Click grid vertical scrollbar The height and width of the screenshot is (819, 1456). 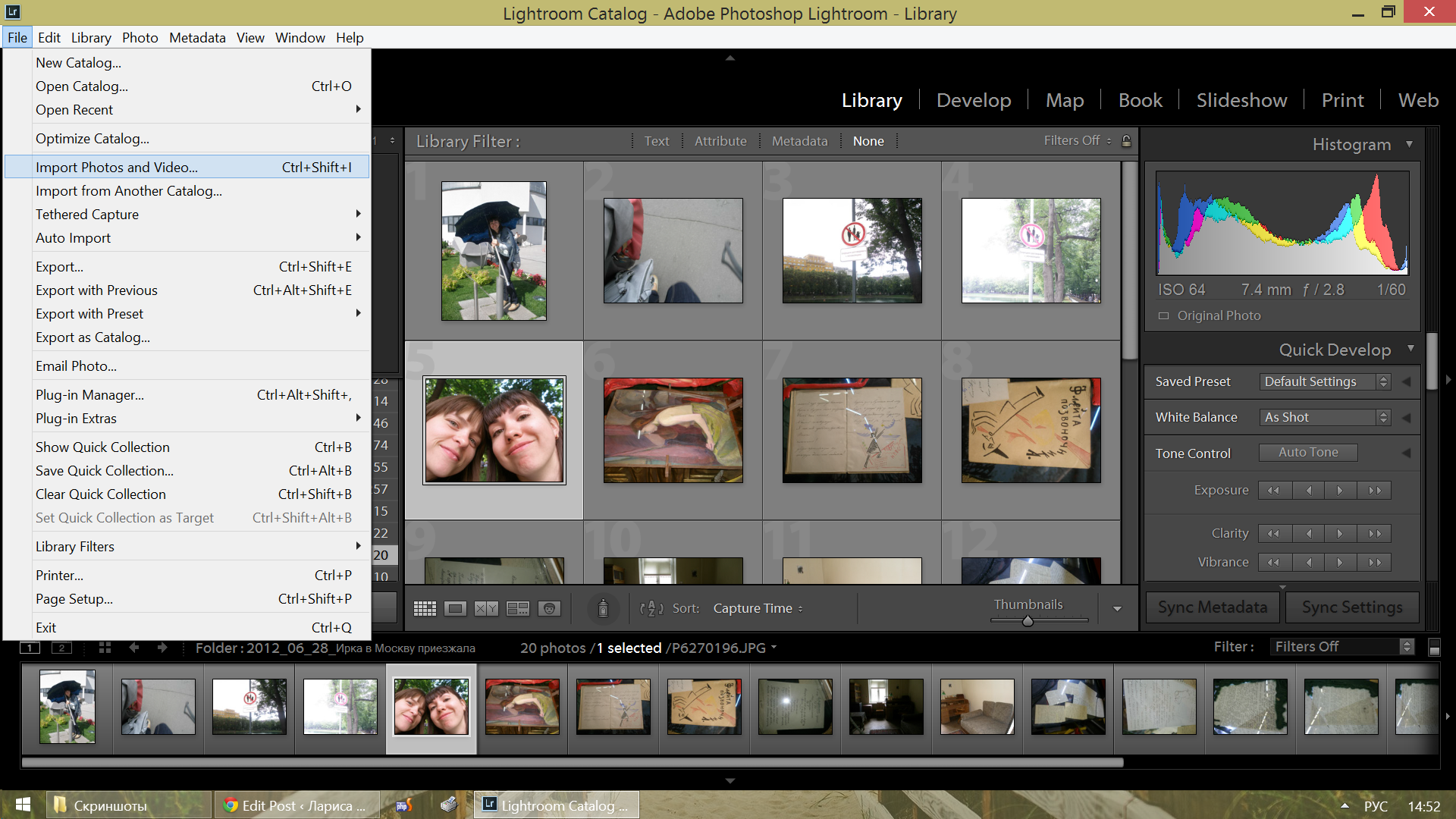1129,262
